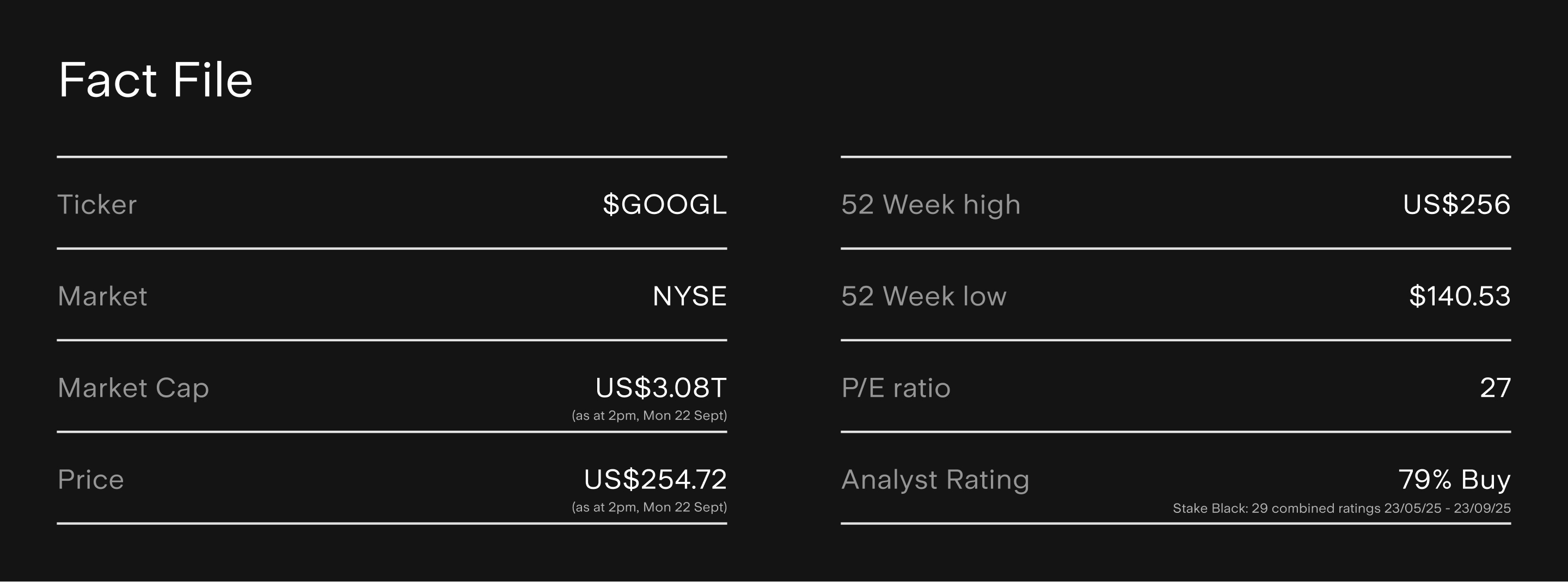Click the timestamp note under US$3.08T
This screenshot has height=582, width=1568.
pos(649,416)
